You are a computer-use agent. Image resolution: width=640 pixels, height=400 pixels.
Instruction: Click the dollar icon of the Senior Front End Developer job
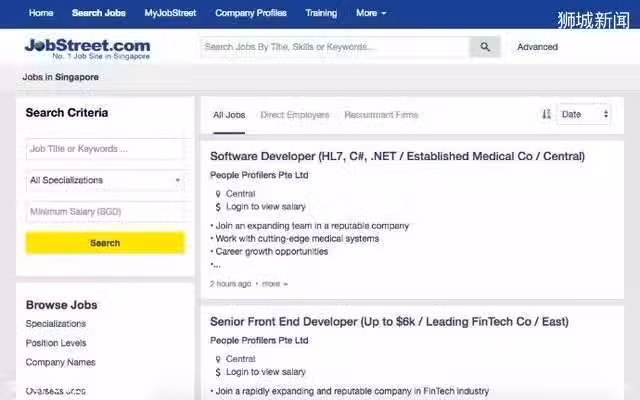tap(218, 372)
